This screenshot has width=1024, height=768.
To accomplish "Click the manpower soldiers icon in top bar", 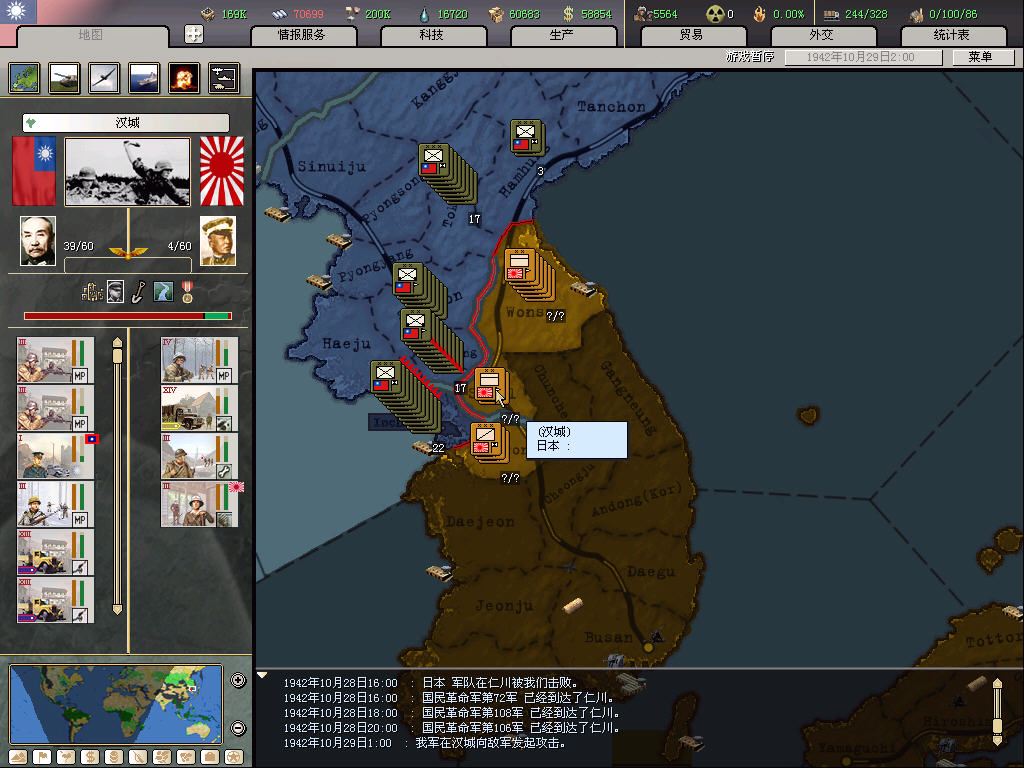I will click(x=643, y=14).
